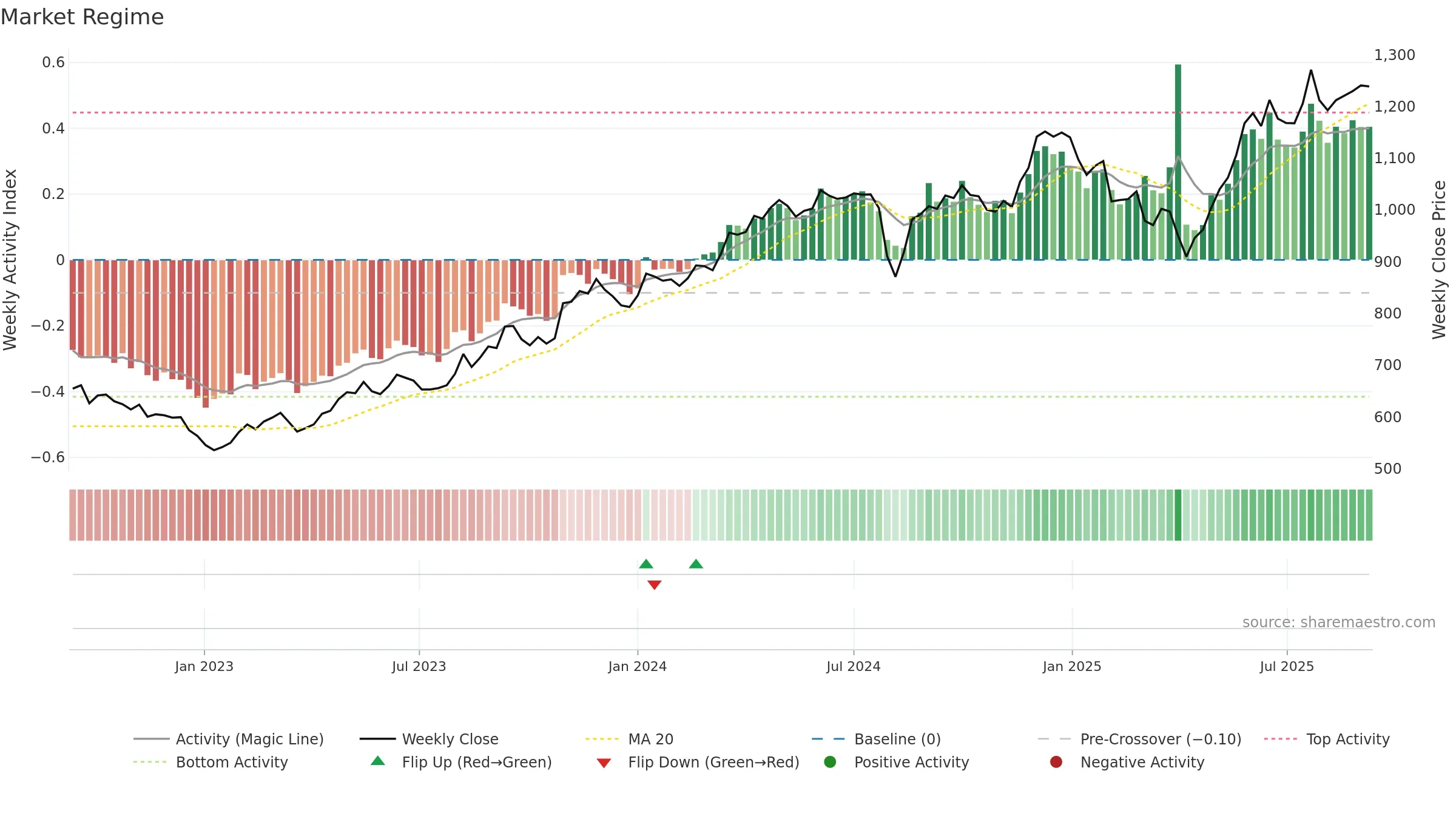Click the Market Regime chart title

[82, 17]
